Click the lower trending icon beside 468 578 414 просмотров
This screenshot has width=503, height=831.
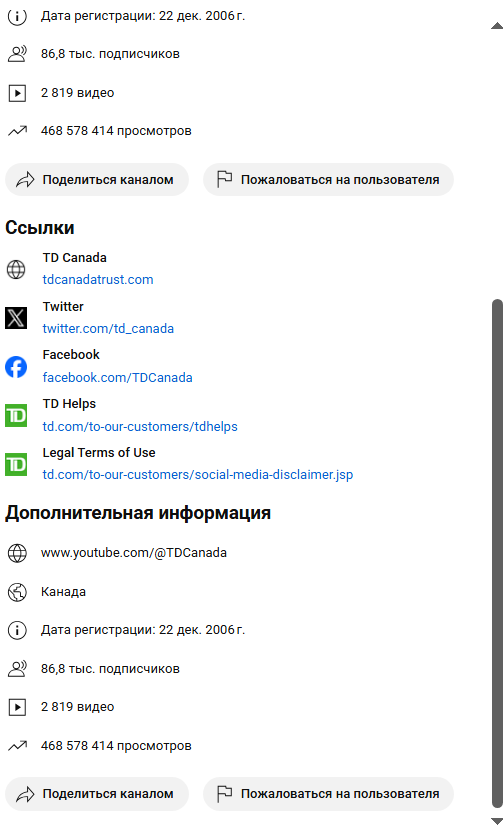point(17,746)
